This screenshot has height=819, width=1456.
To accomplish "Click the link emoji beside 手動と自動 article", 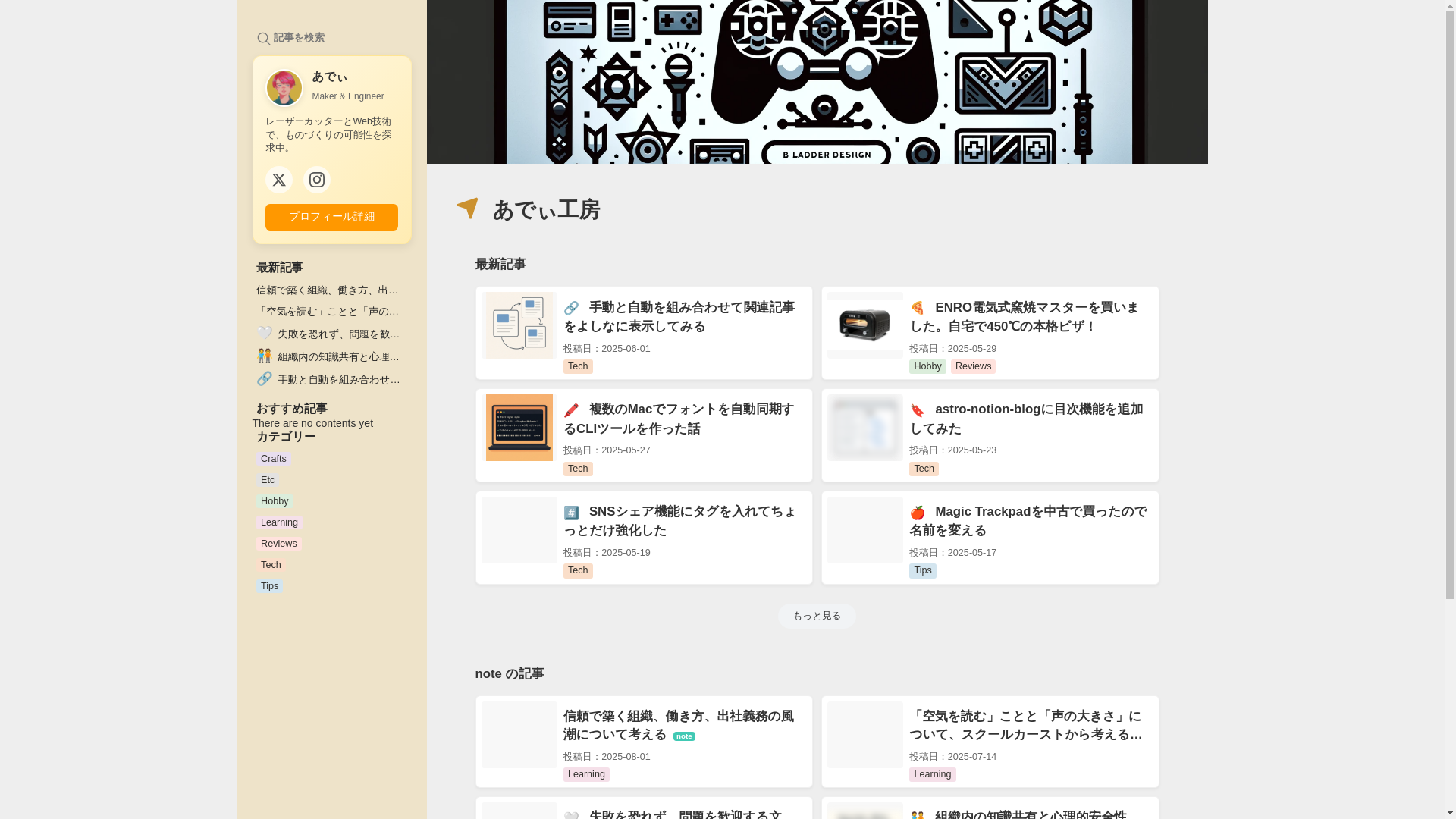I will click(572, 308).
